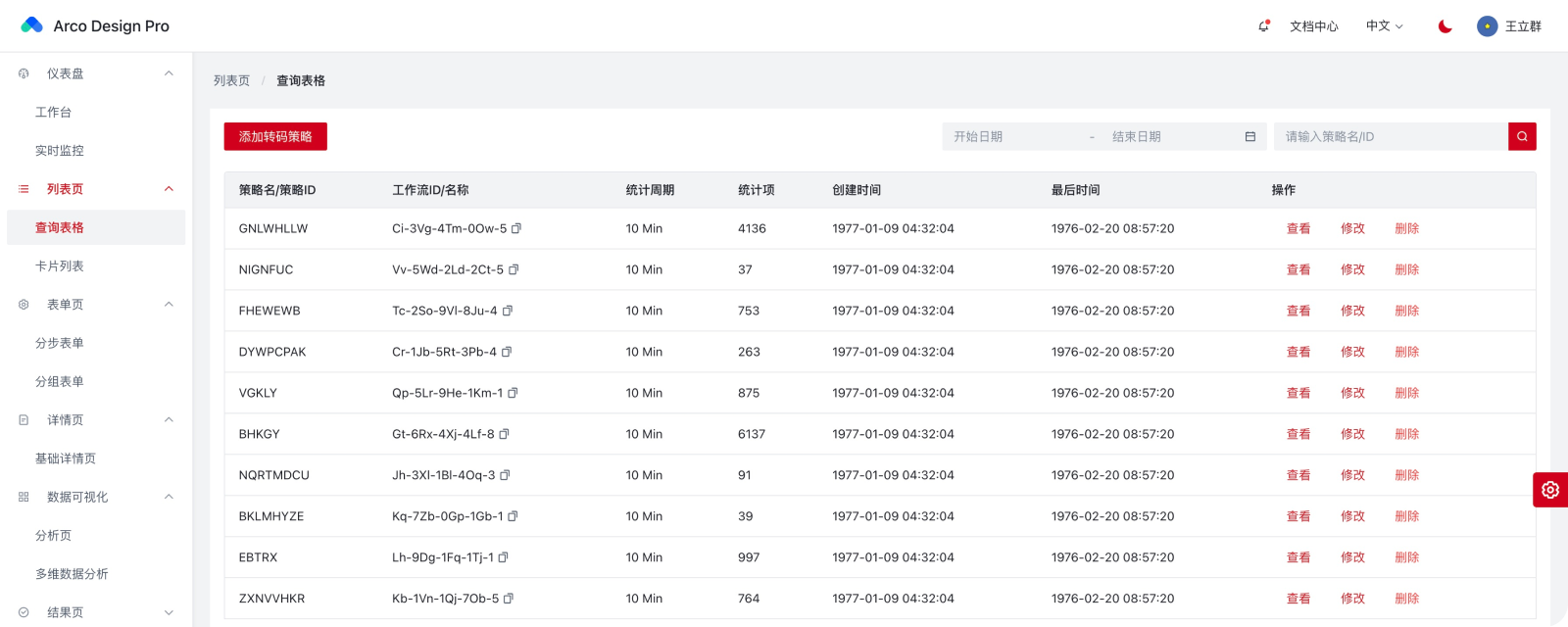
Task: Open the user avatar for 王立群
Action: tap(1487, 26)
